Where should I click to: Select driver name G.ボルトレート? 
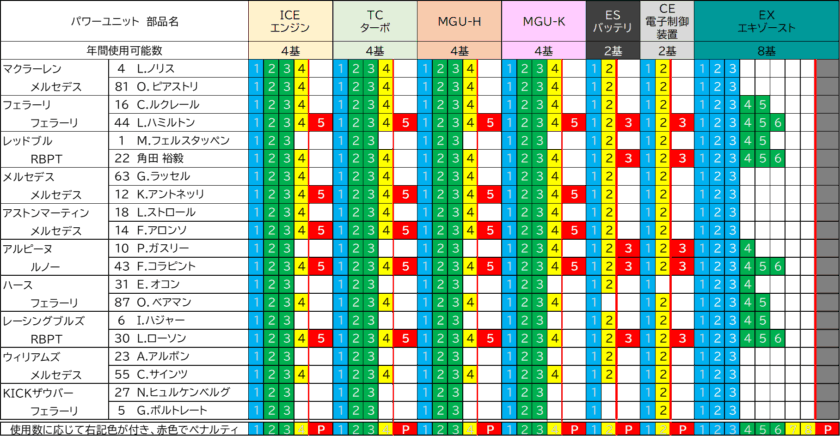click(x=171, y=410)
